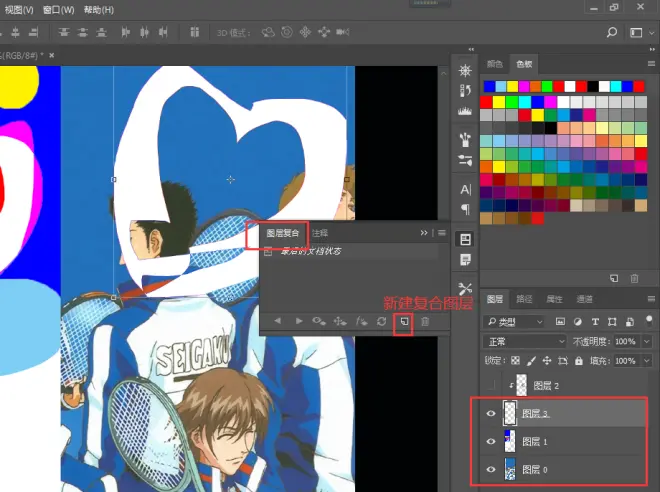Show hidden 图层 2 via visibility box
Image resolution: width=660 pixels, height=492 pixels.
coord(491,385)
